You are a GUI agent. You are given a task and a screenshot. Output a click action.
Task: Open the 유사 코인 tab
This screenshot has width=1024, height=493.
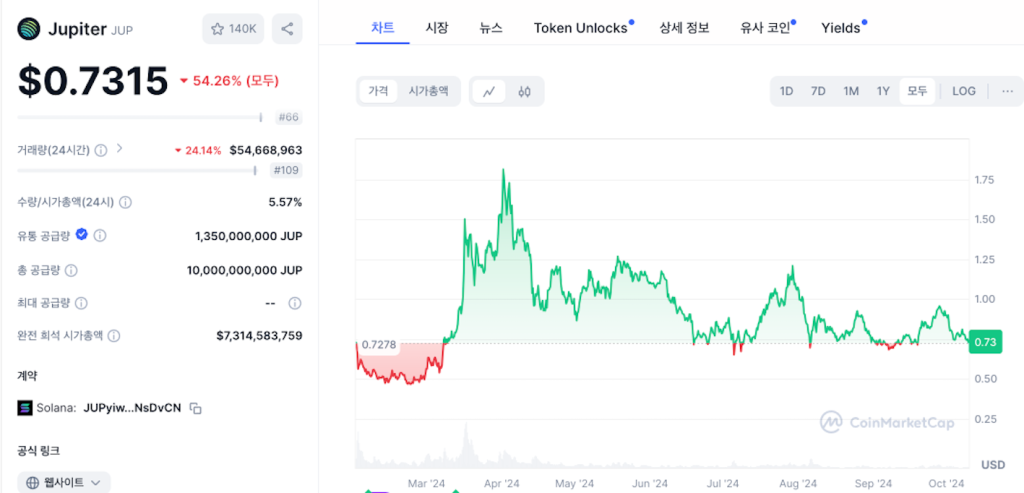767,28
